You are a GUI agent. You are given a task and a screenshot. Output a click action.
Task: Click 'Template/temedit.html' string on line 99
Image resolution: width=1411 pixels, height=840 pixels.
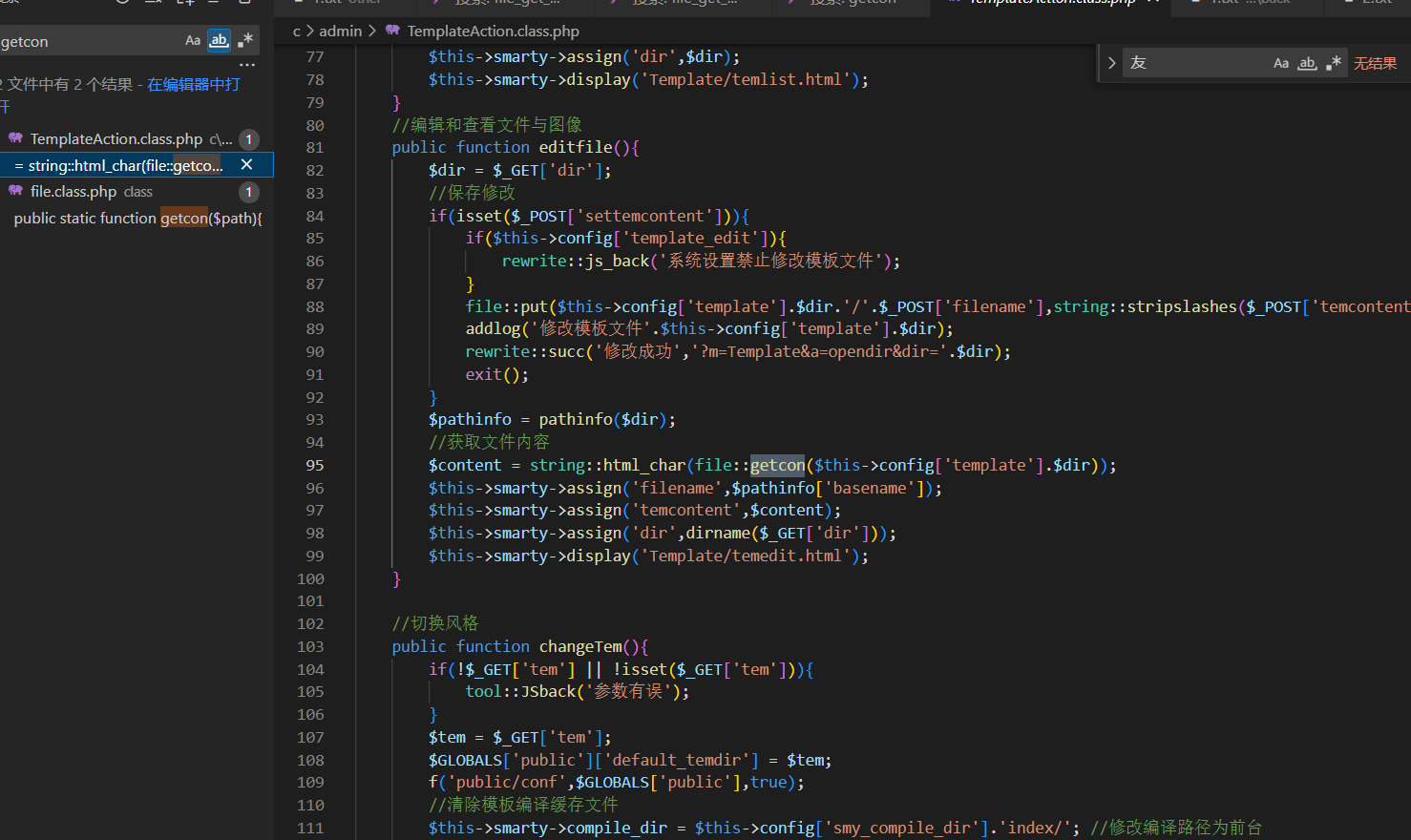[746, 556]
